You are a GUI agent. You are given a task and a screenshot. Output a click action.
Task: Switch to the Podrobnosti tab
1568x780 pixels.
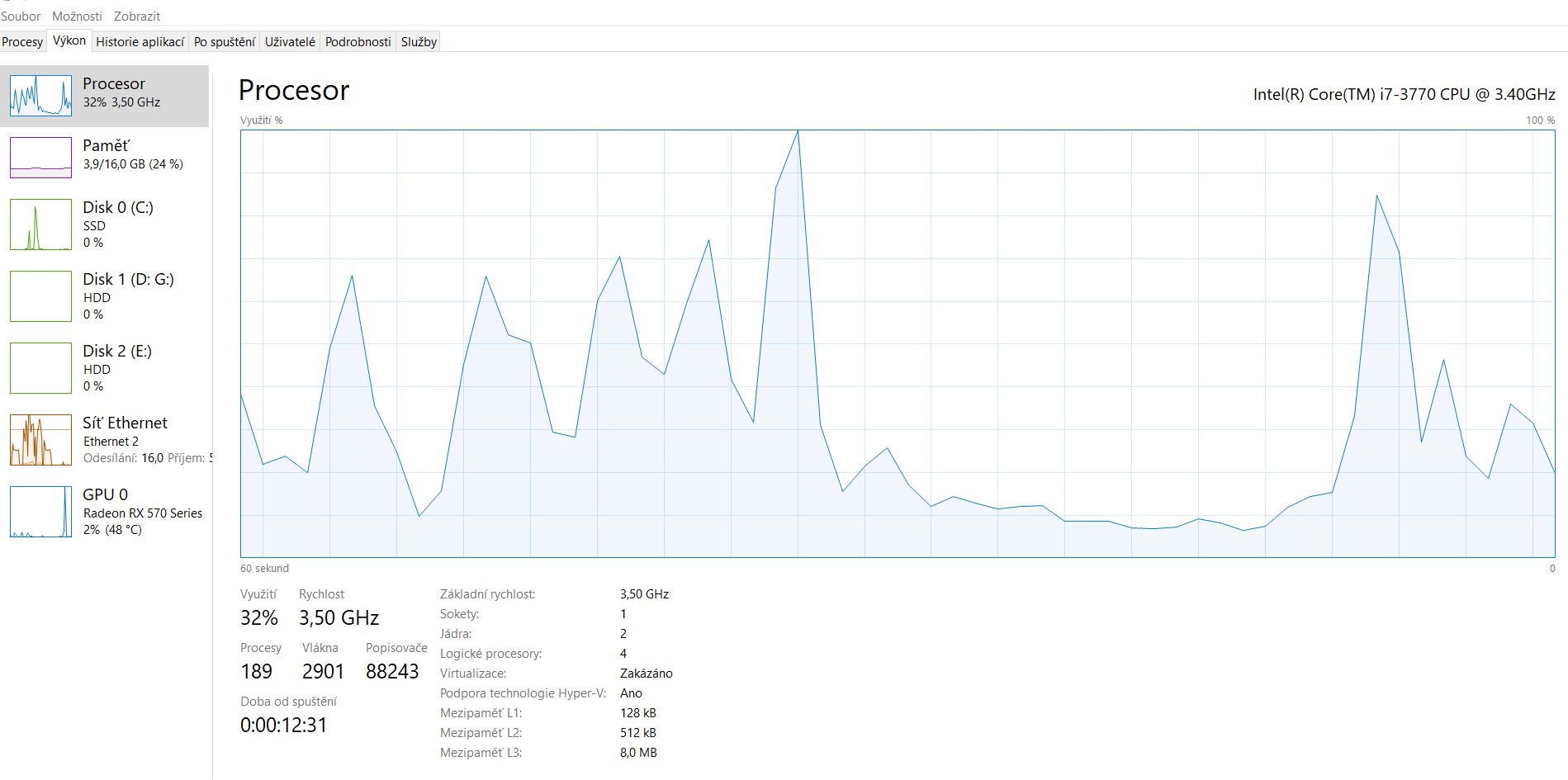point(358,42)
